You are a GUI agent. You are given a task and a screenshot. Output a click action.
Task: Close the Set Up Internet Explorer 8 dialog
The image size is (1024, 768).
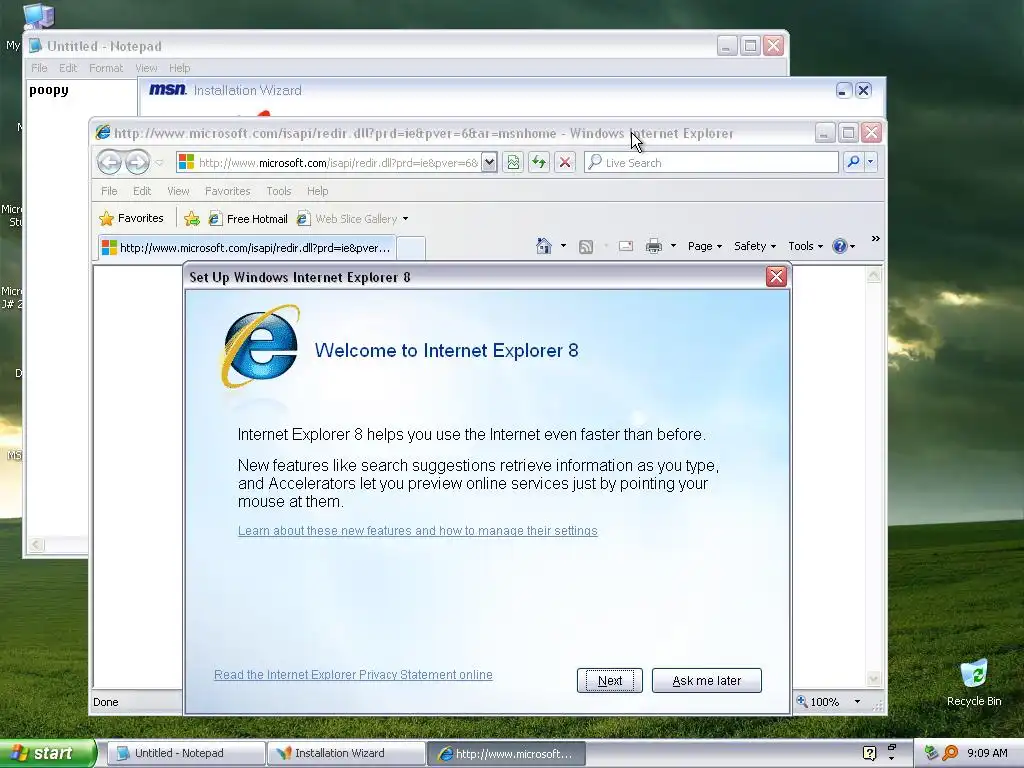(x=776, y=276)
